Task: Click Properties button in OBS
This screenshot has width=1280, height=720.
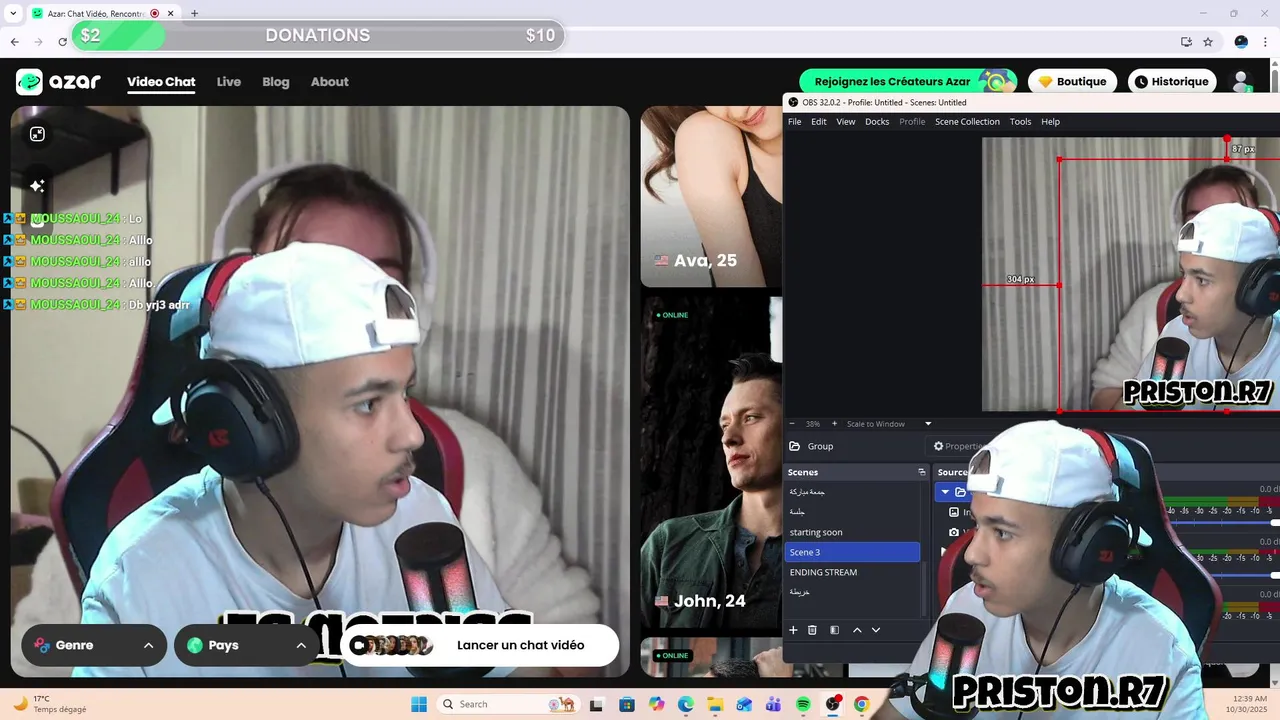Action: [x=960, y=446]
